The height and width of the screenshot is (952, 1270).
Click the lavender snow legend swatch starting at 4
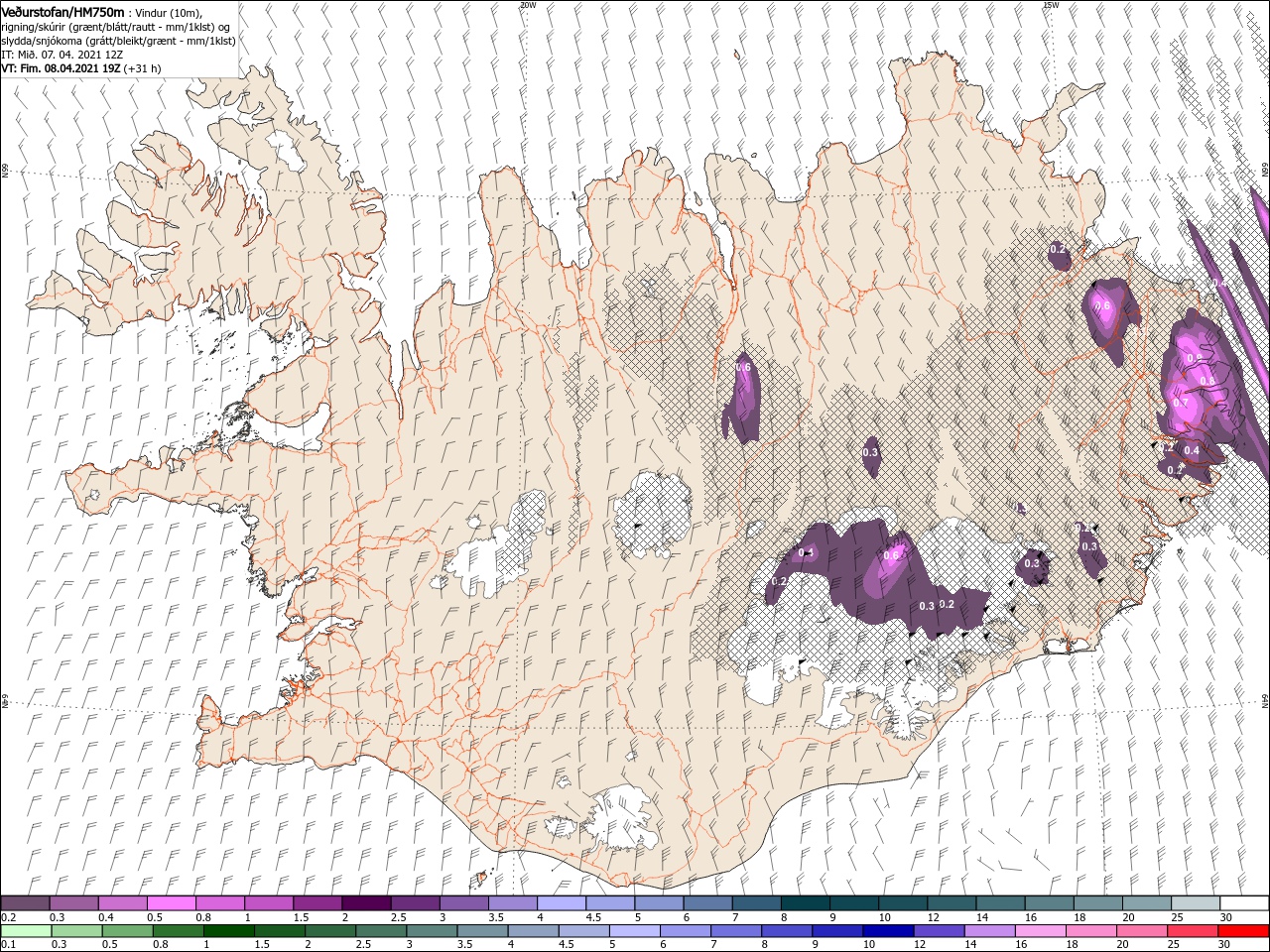coord(561,903)
